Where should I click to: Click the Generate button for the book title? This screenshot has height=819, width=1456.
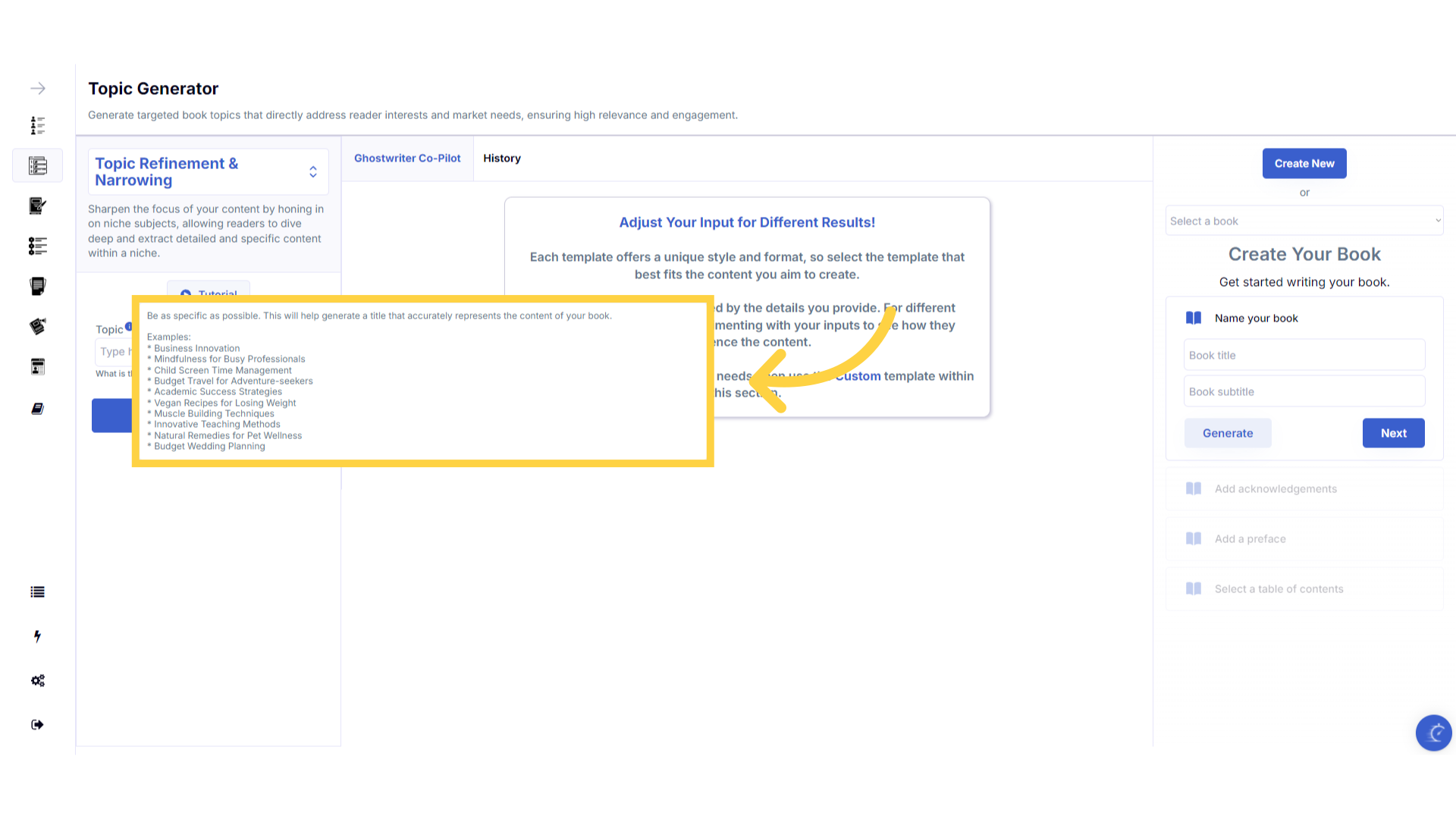click(x=1227, y=433)
